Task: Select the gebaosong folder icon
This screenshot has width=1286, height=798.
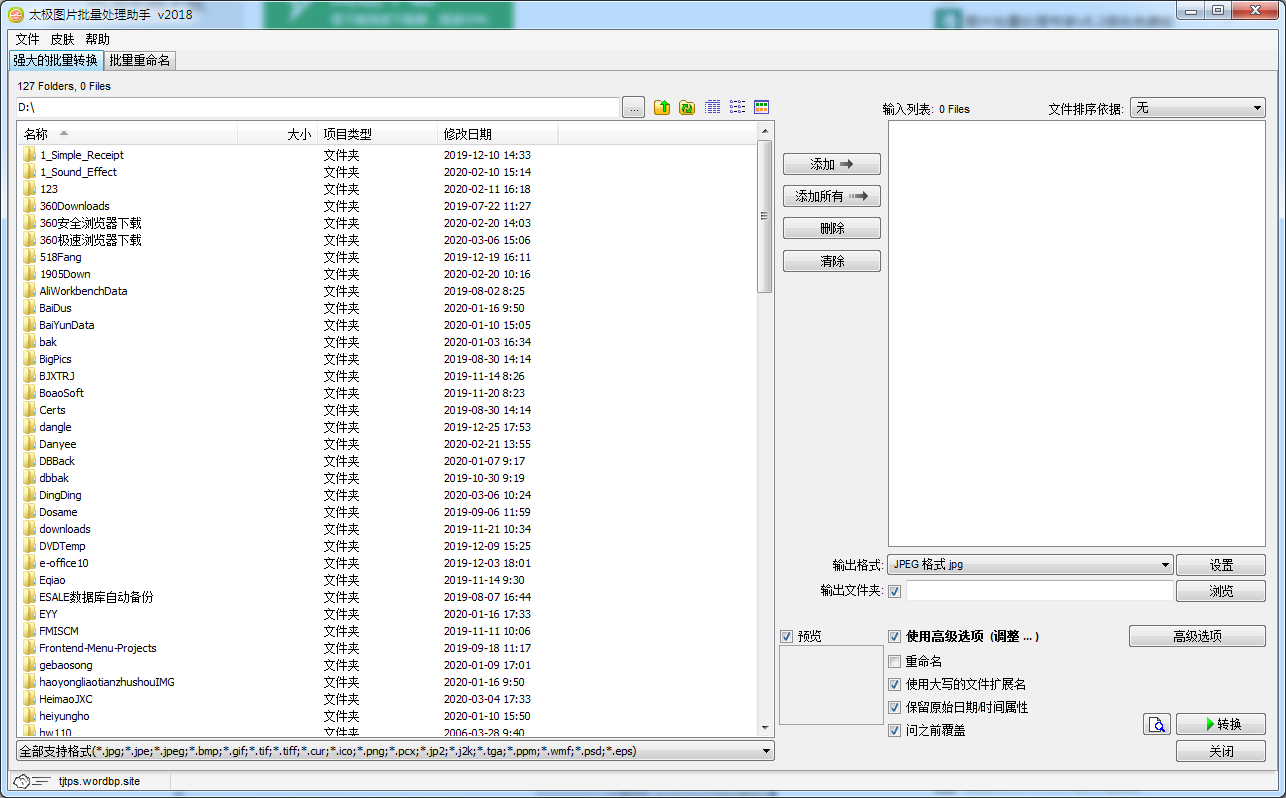Action: (x=30, y=665)
